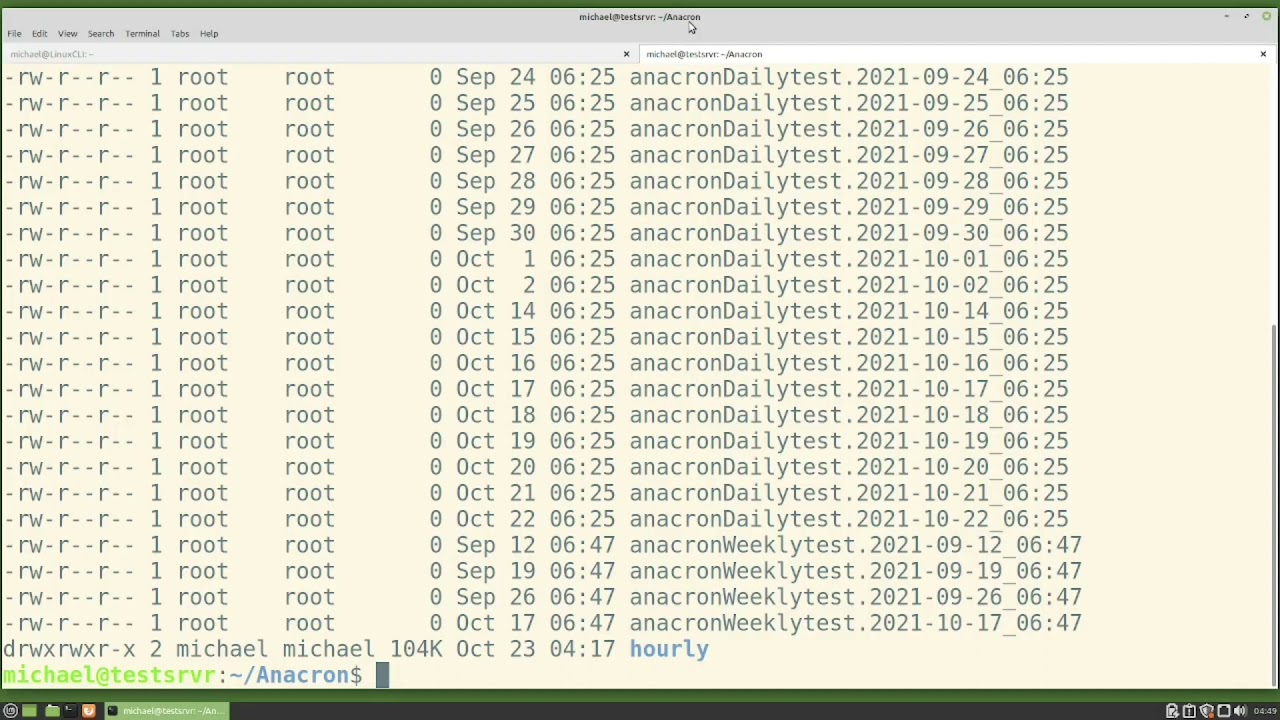Click the volume speaker tray icon
Viewport: 1280px width, 720px height.
pyautogui.click(x=1240, y=711)
